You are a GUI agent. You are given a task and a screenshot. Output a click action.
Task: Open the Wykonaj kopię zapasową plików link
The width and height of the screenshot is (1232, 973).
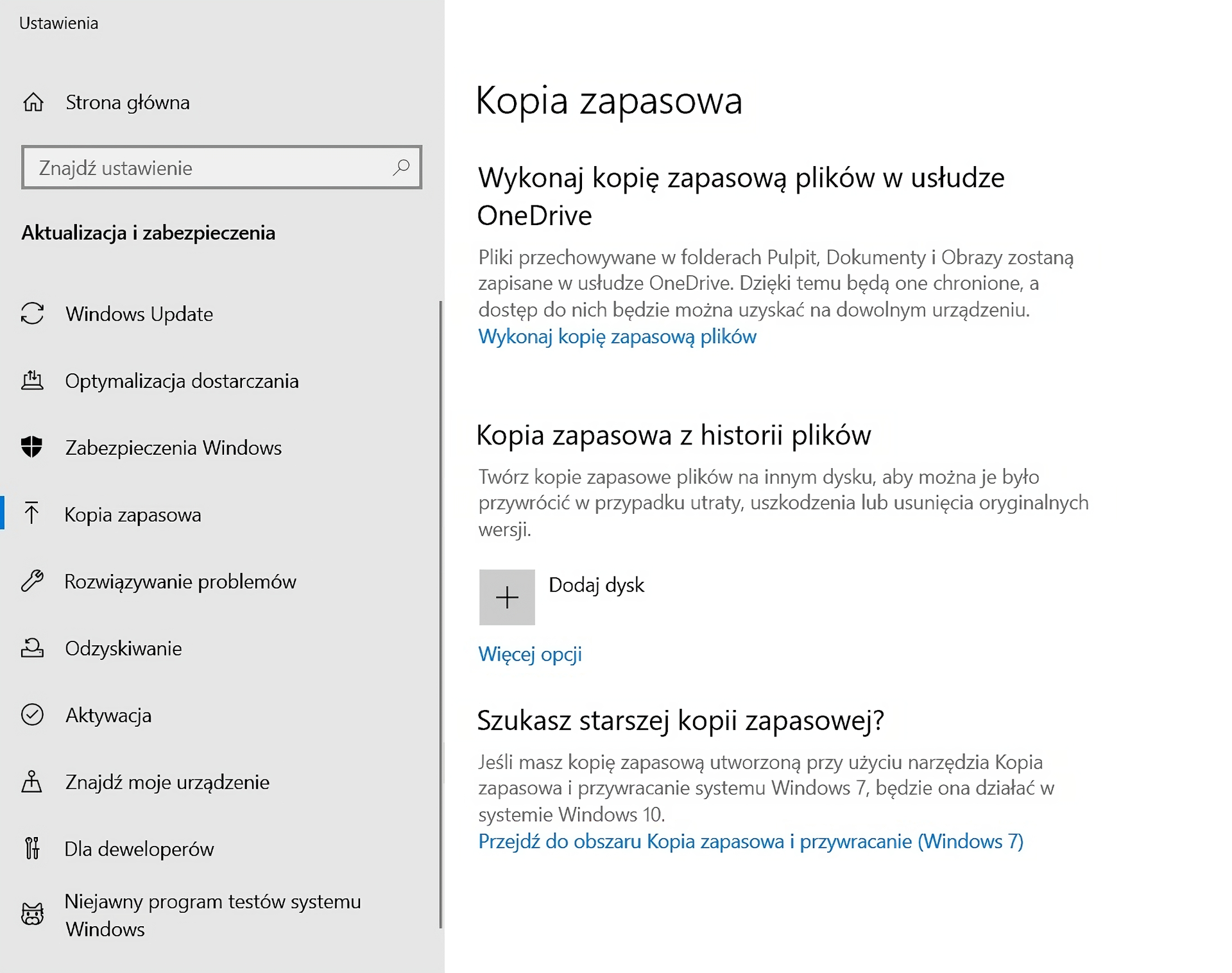pos(616,336)
